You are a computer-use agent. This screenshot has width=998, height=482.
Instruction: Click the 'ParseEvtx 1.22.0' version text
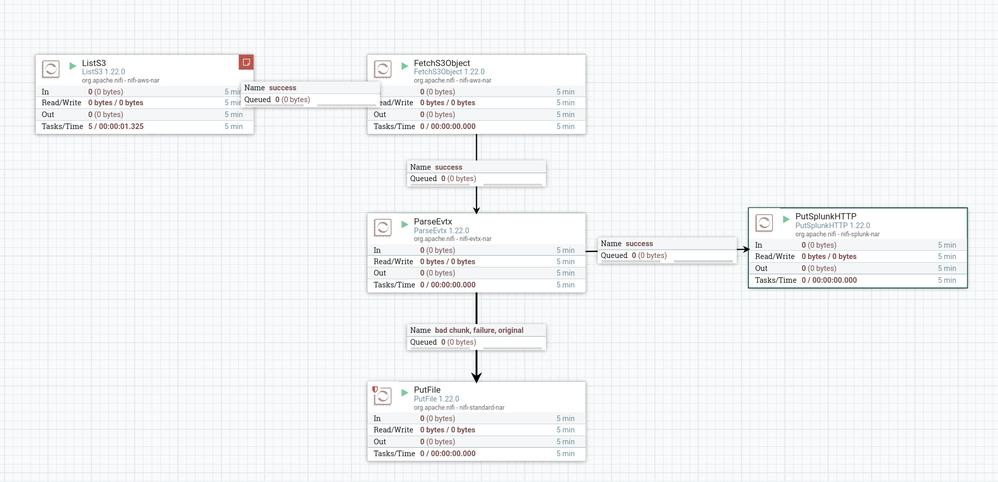click(442, 230)
